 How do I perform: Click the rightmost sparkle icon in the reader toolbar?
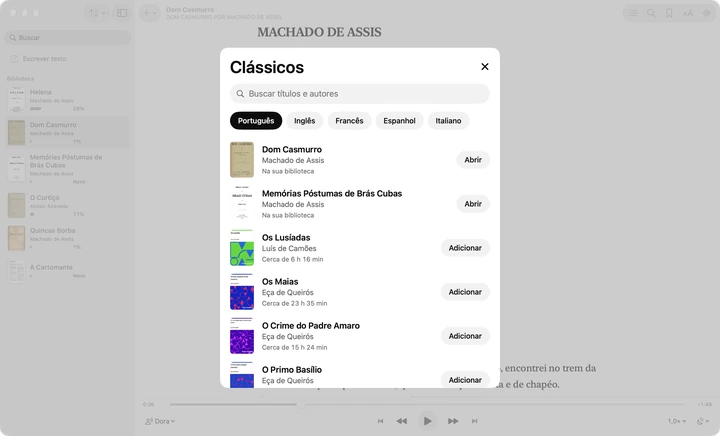(706, 13)
